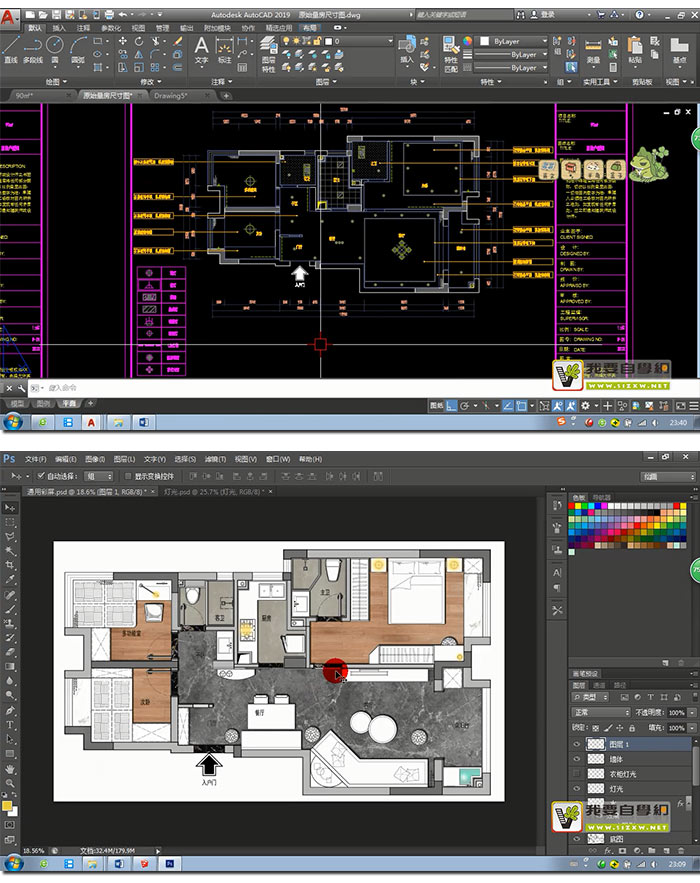The height and width of the screenshot is (883, 700).
Task: Click AutoCAD new layout tab plus button
Action: click(x=90, y=403)
